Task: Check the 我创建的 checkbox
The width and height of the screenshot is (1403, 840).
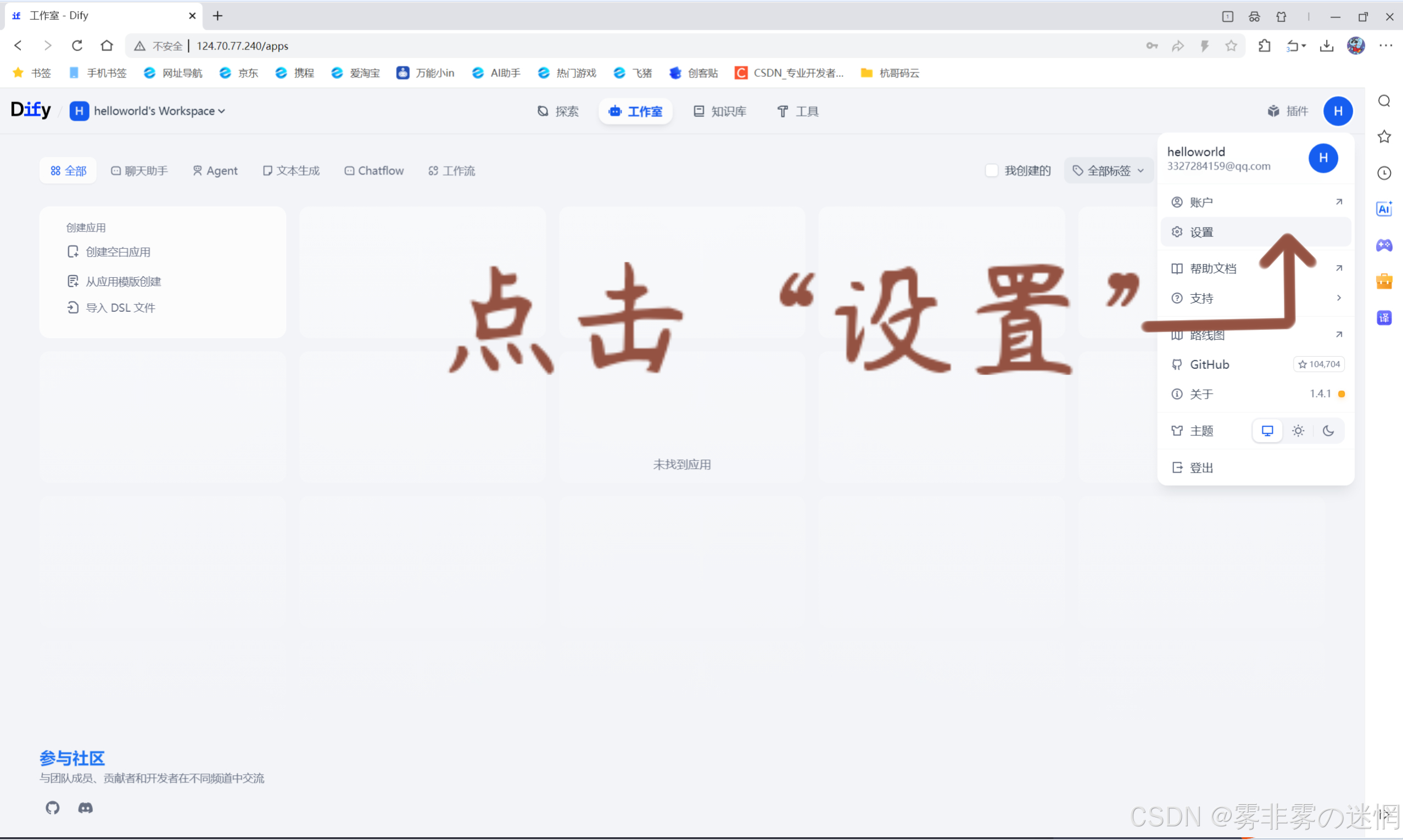Action: (991, 170)
